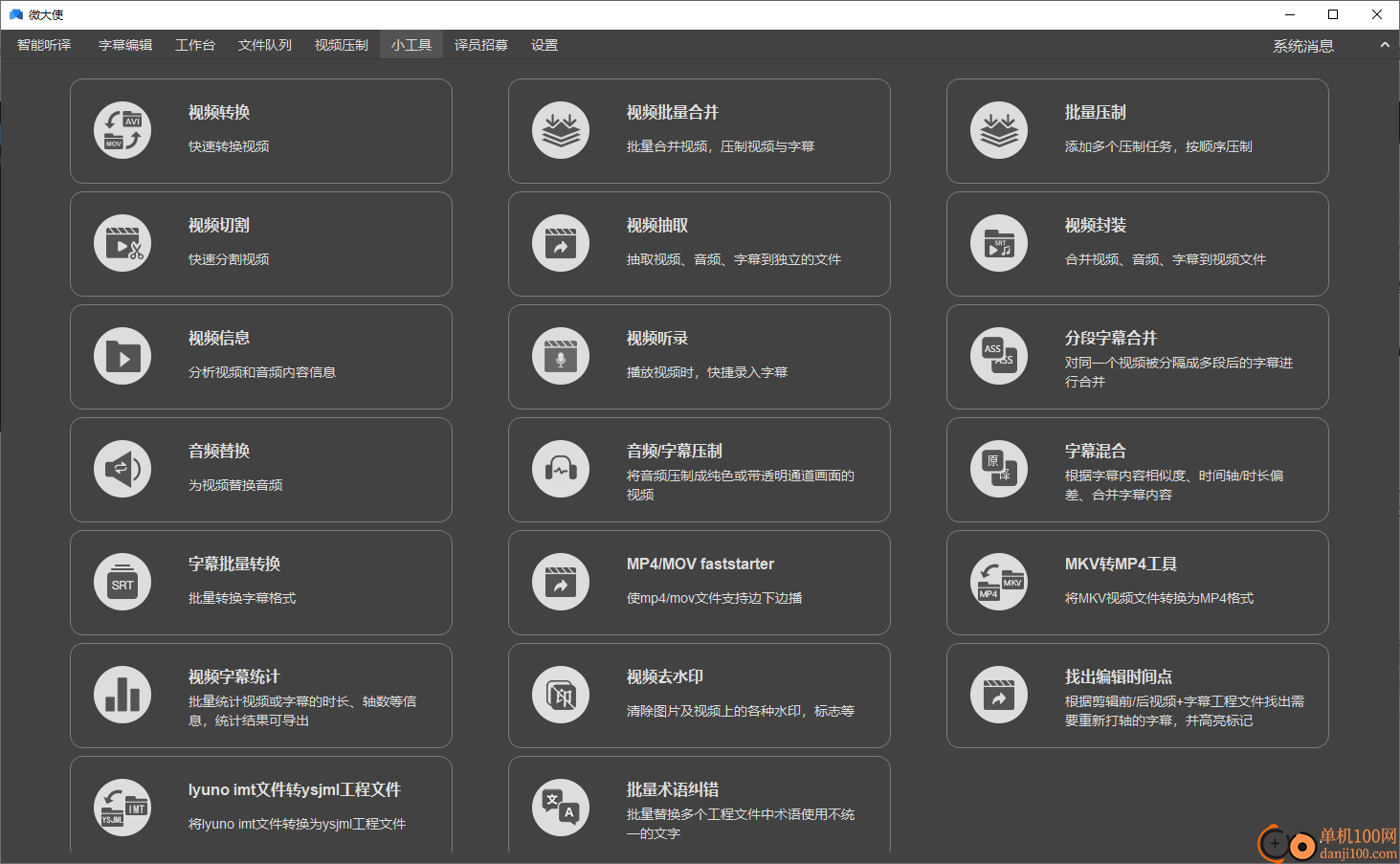Viewport: 1400px width, 864px height.
Task: Select the 视频切割 scissors clip icon
Action: click(122, 243)
